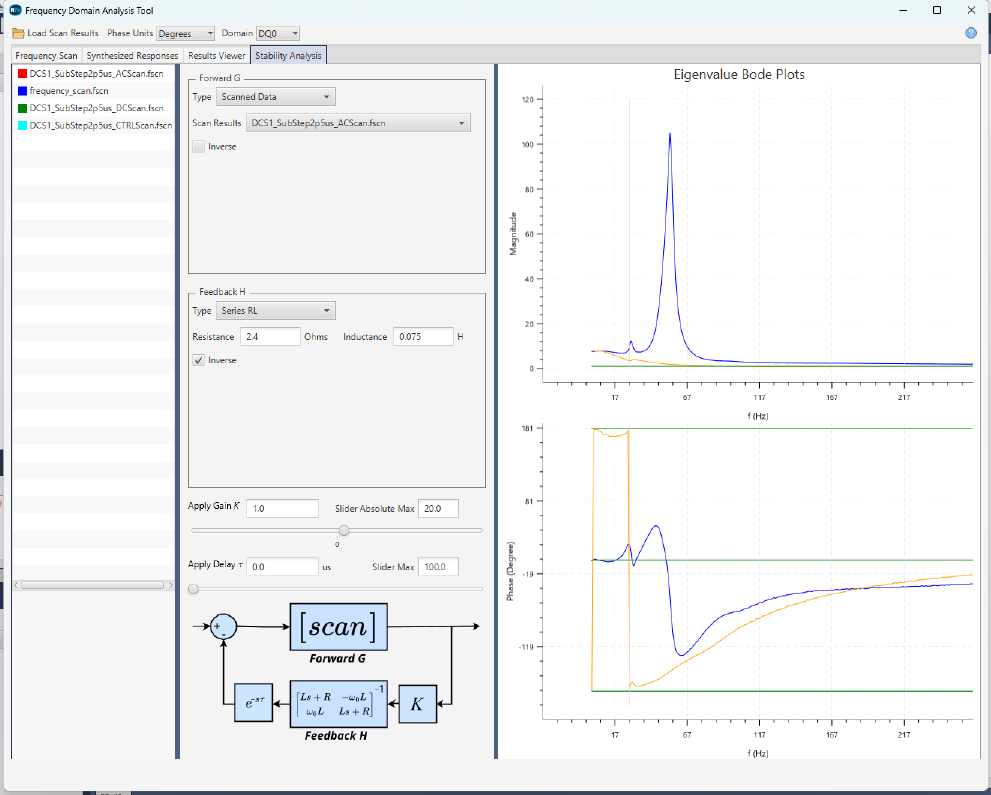Click scrollbar left arrow in file list
Viewport: 991px width, 795px height.
(x=16, y=585)
